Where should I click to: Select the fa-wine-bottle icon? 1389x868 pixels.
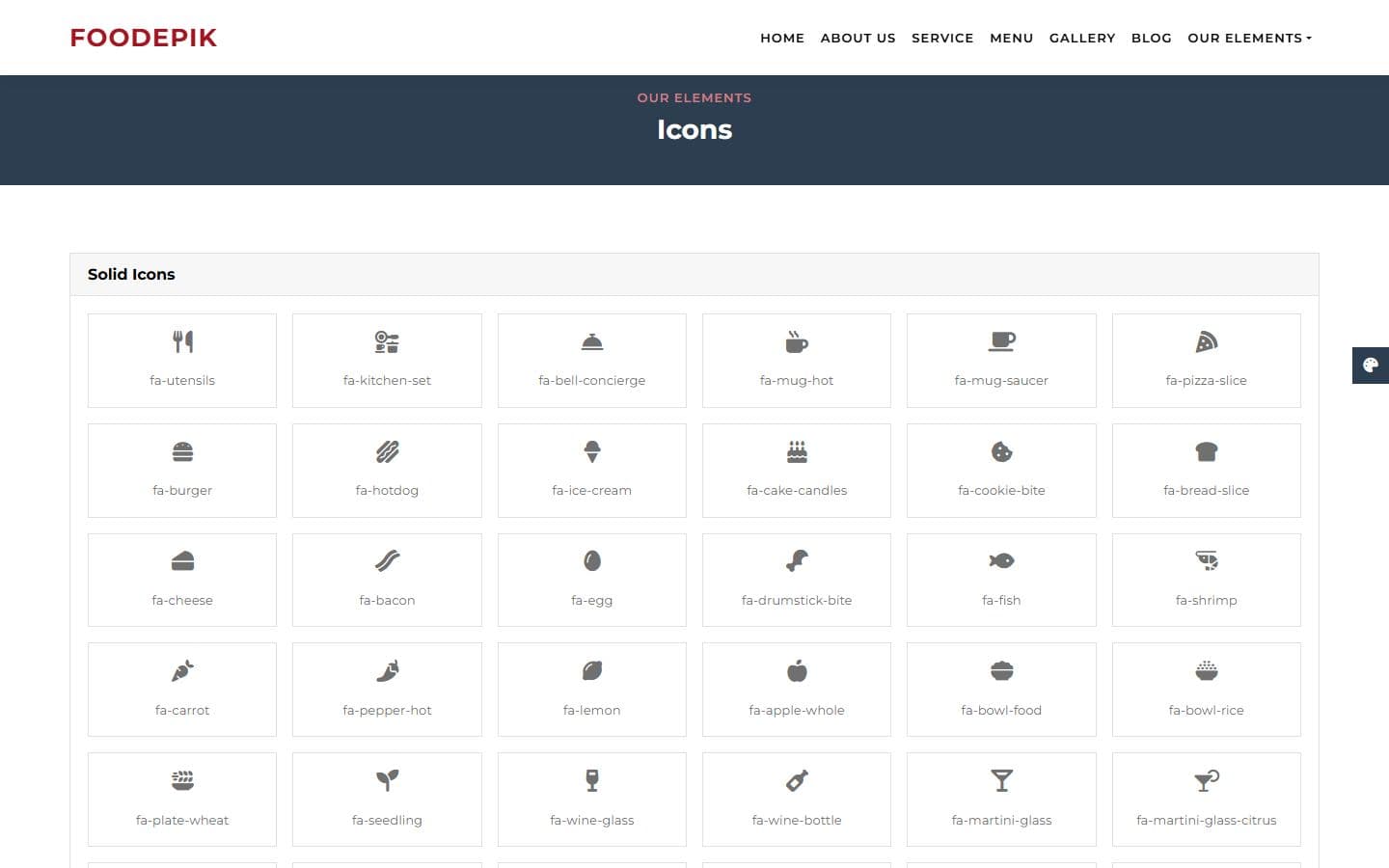click(x=797, y=781)
